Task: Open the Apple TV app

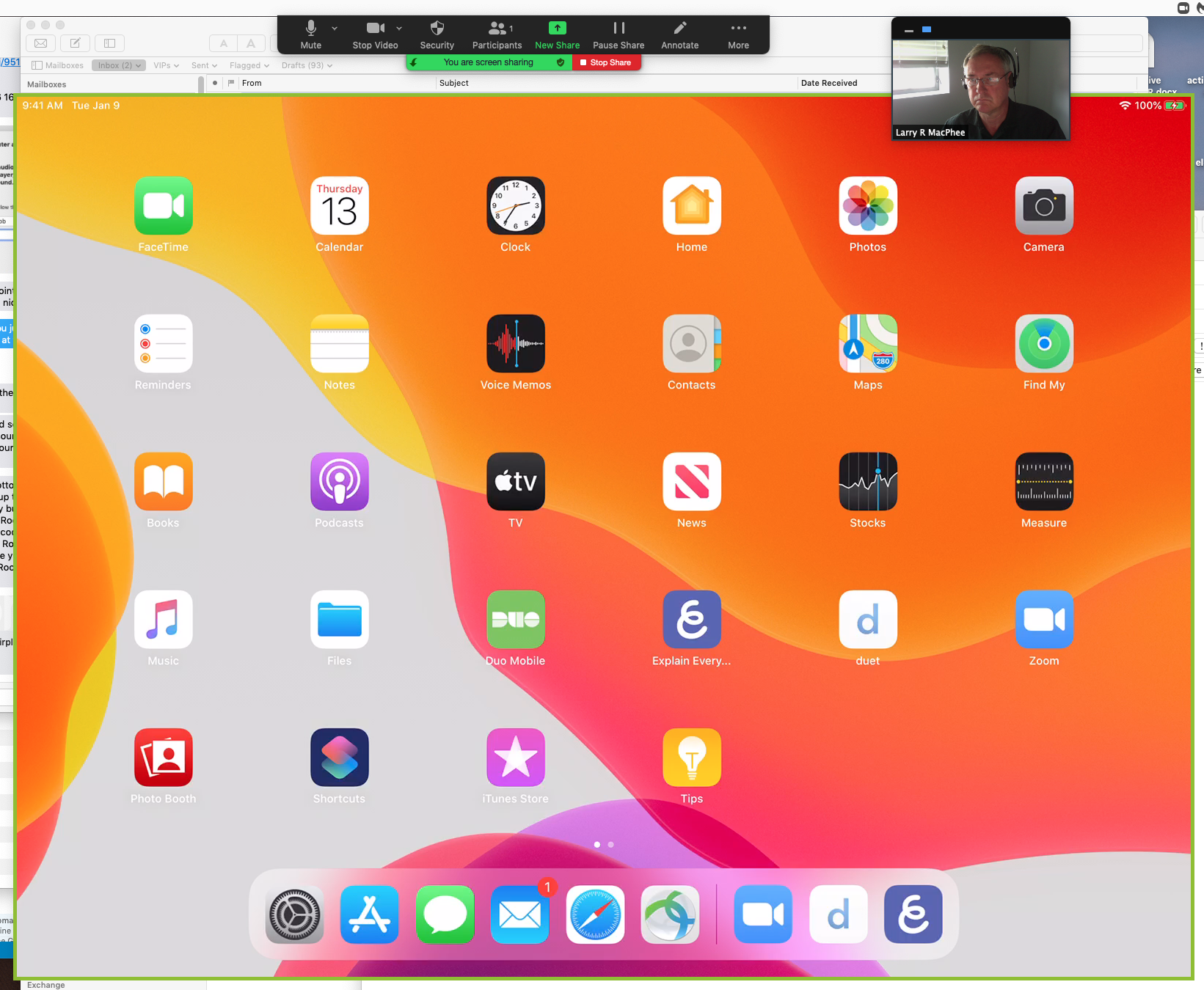Action: 516,481
